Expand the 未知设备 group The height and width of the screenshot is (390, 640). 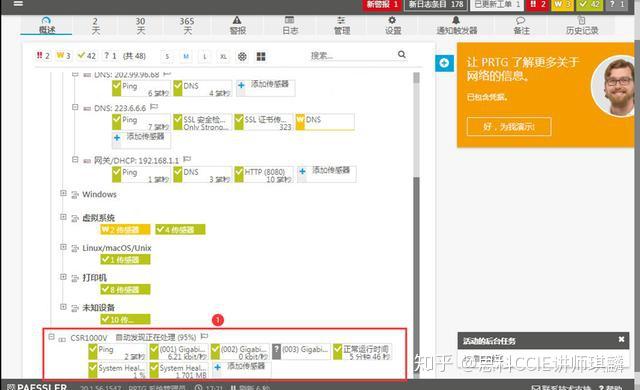[x=63, y=306]
